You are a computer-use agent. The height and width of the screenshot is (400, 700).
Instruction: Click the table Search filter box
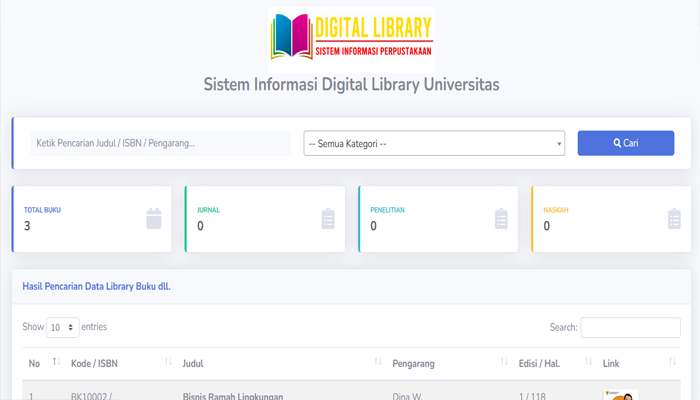630,327
